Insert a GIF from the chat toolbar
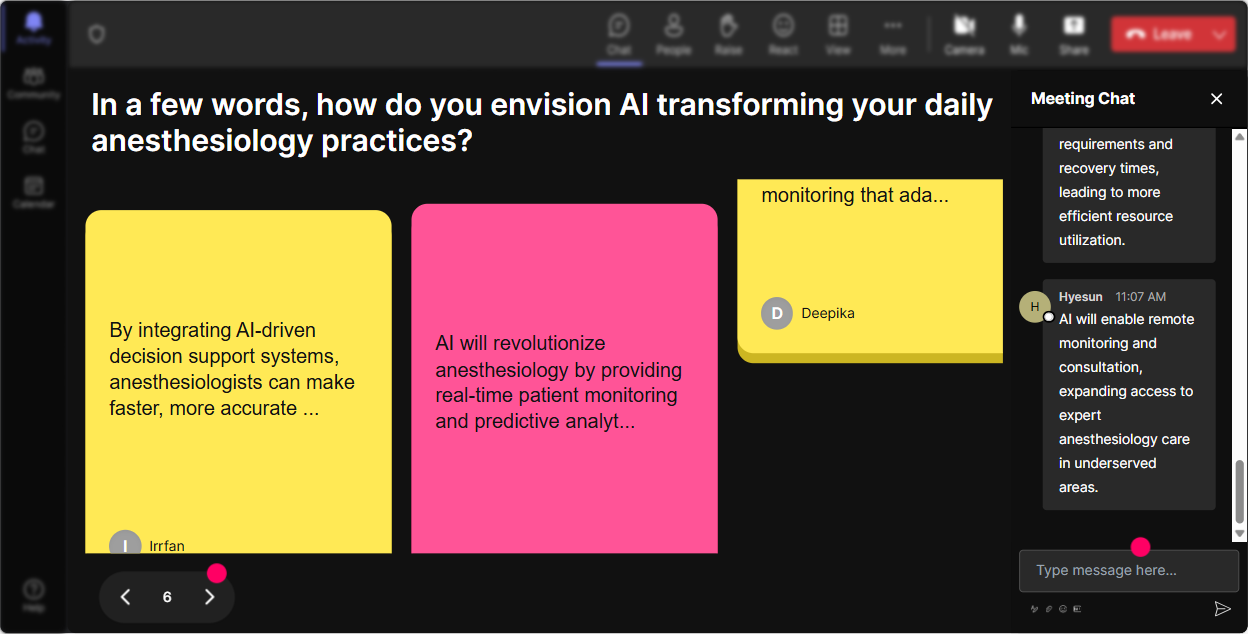 pyautogui.click(x=1077, y=609)
